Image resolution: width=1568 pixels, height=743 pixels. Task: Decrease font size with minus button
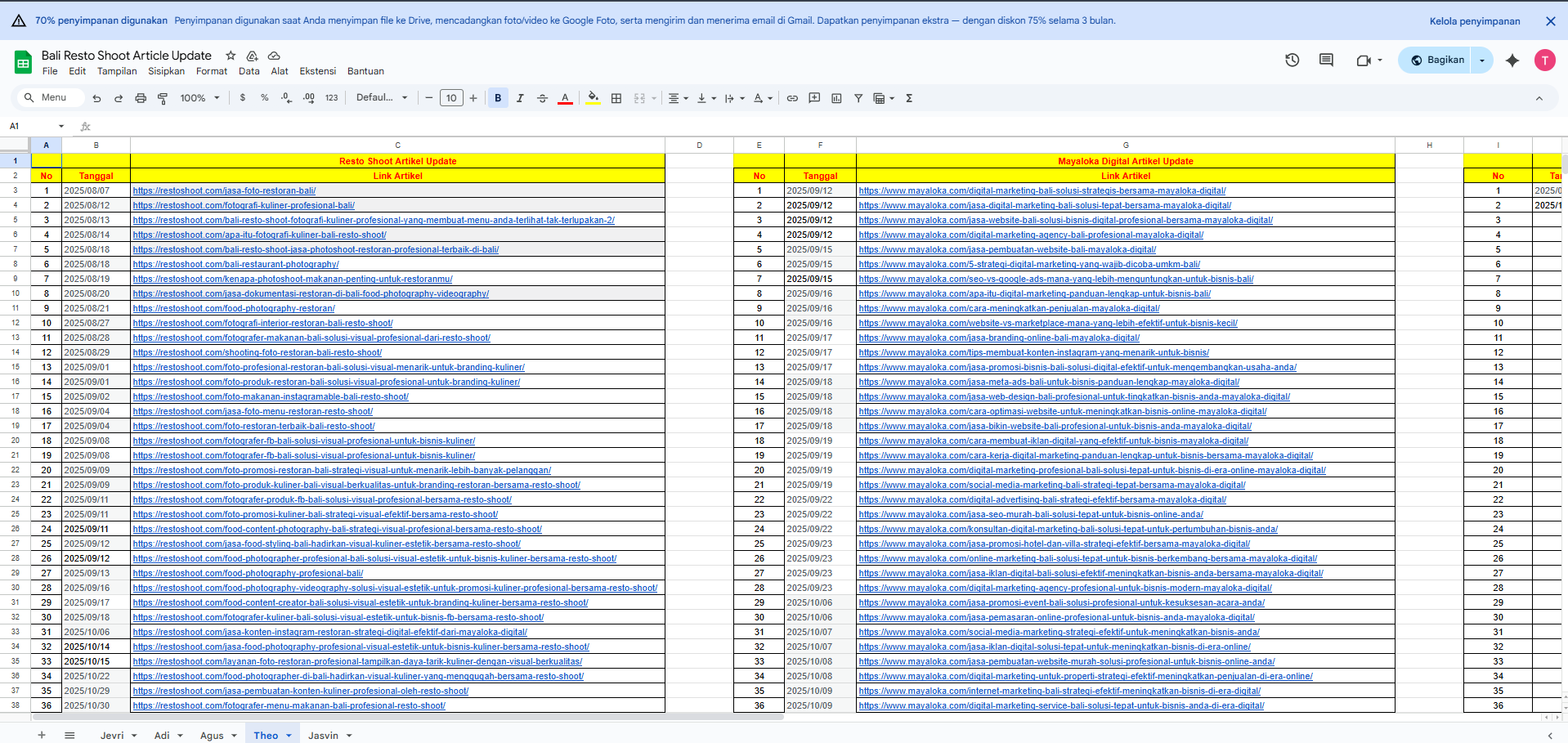(429, 98)
